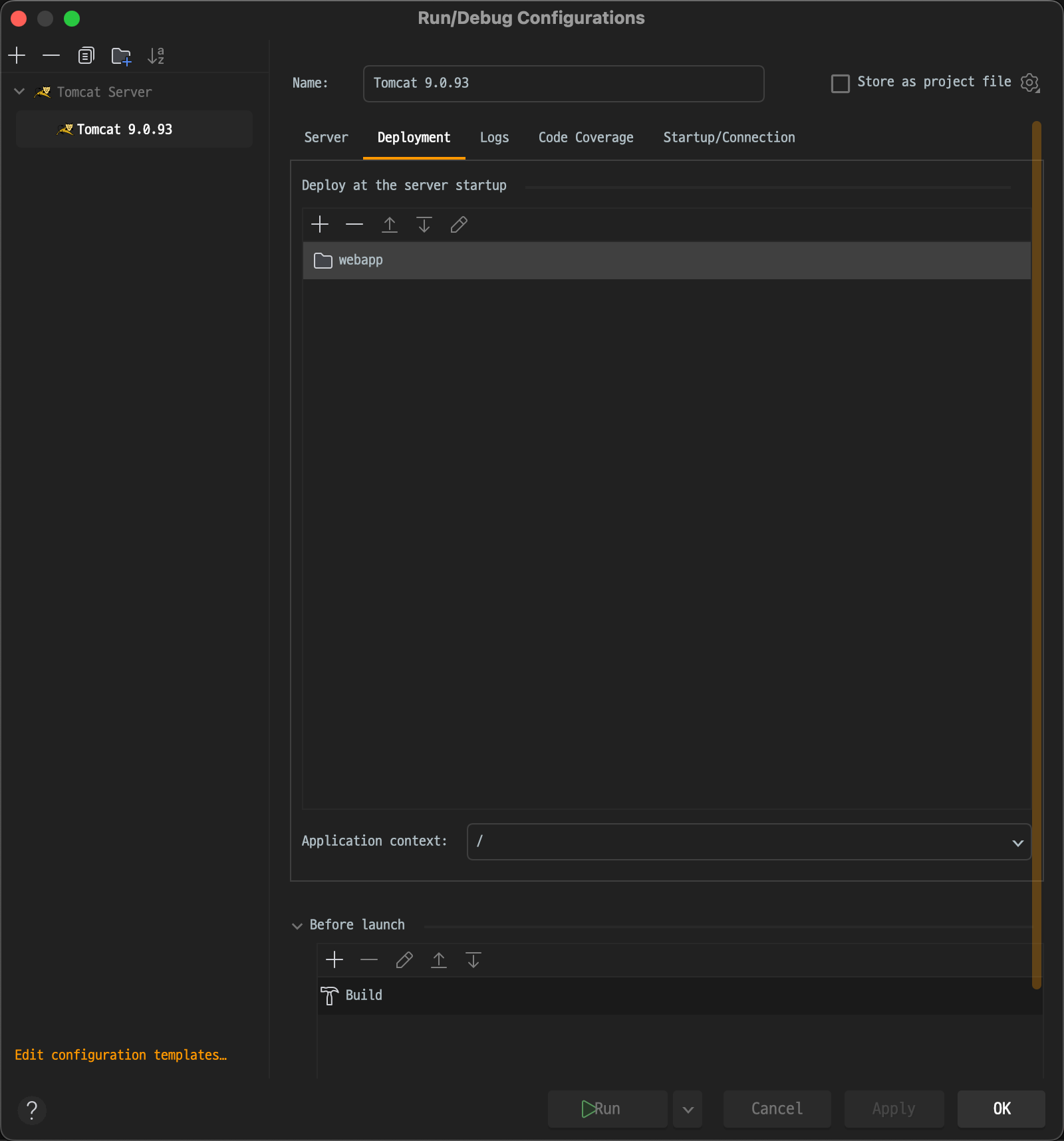Open Edit configuration templates link
Screen dimensions: 1064x1141
pyautogui.click(x=120, y=1055)
